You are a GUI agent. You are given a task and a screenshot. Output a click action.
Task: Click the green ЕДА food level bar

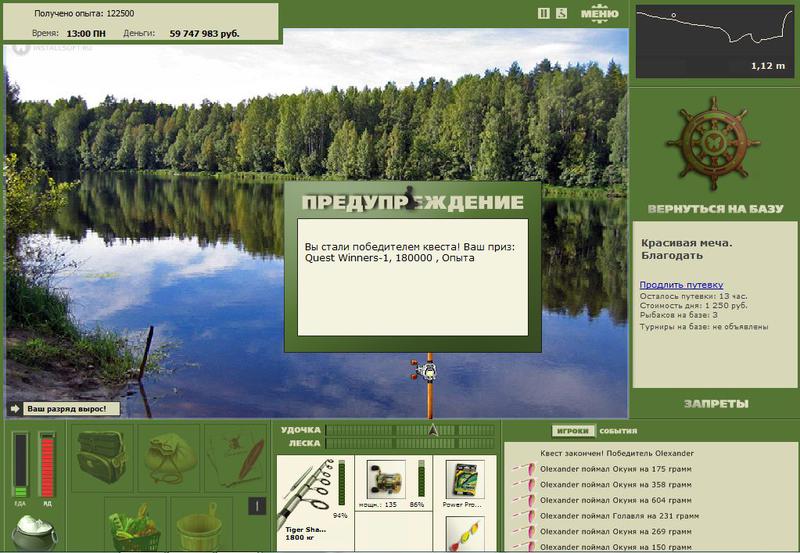coord(20,465)
